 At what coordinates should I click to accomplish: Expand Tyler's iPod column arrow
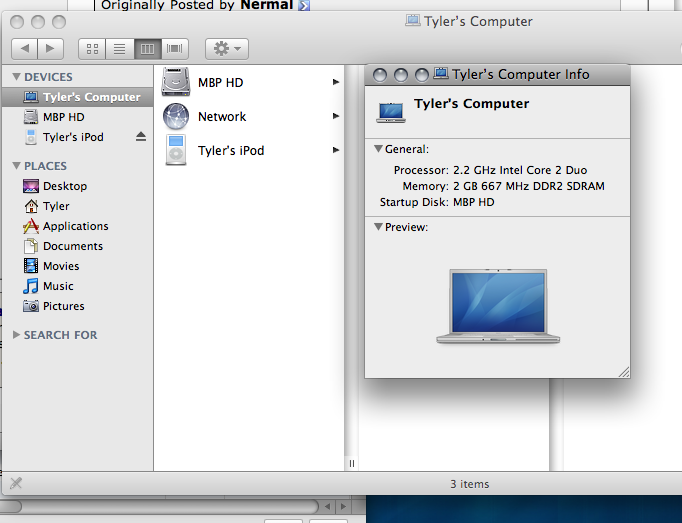pyautogui.click(x=335, y=150)
